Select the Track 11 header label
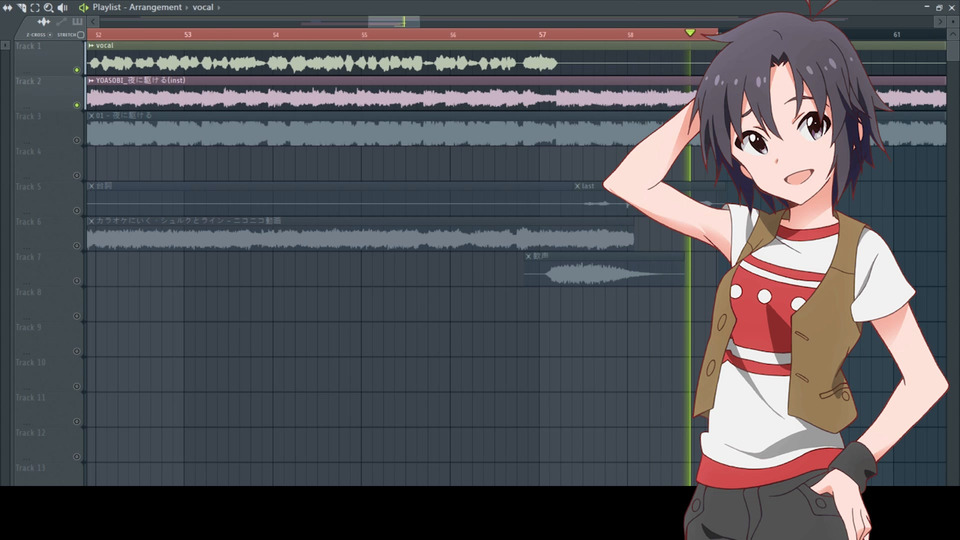Viewport: 960px width, 540px height. 31,397
